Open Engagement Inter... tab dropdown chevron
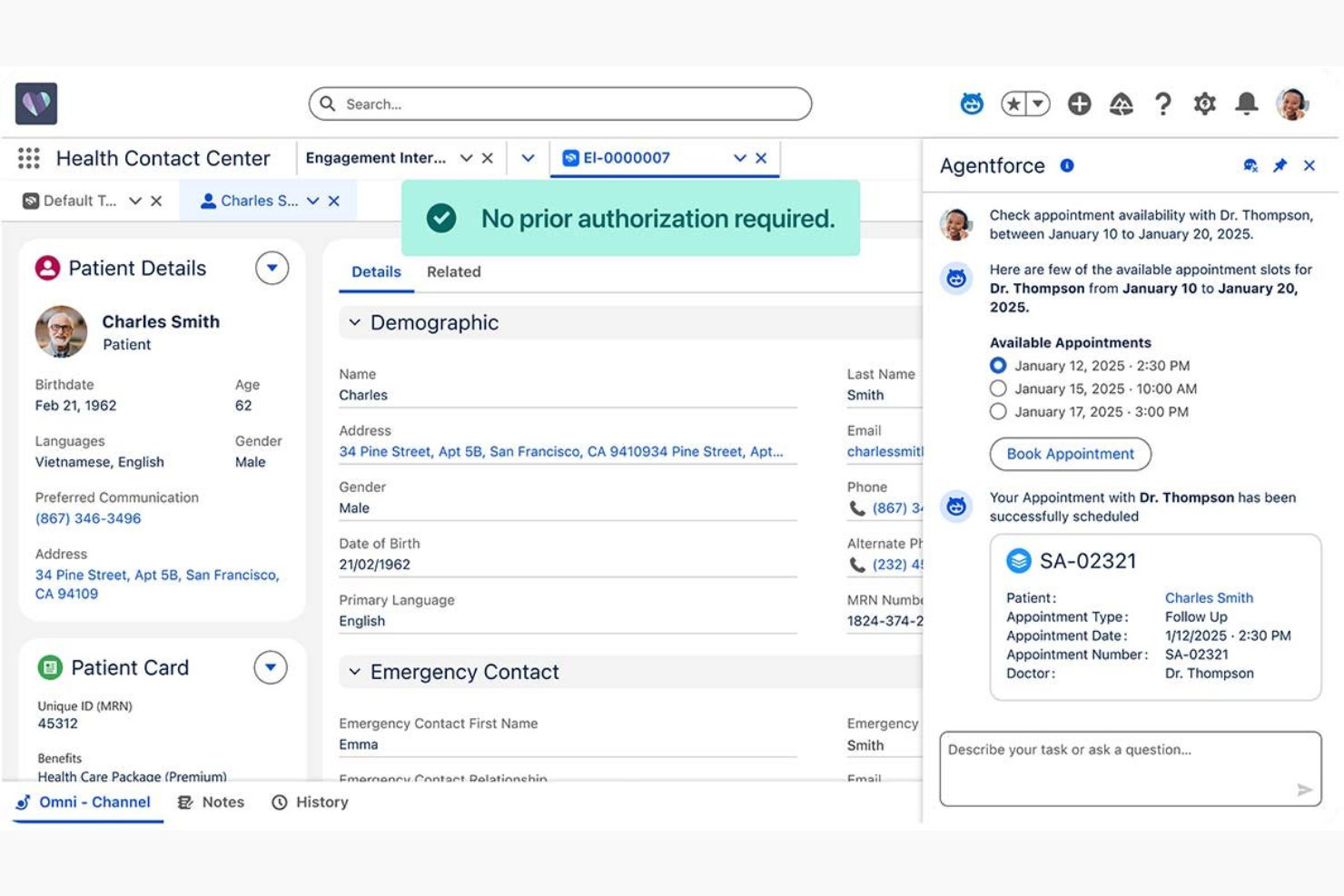This screenshot has width=1344, height=896. pyautogui.click(x=466, y=158)
